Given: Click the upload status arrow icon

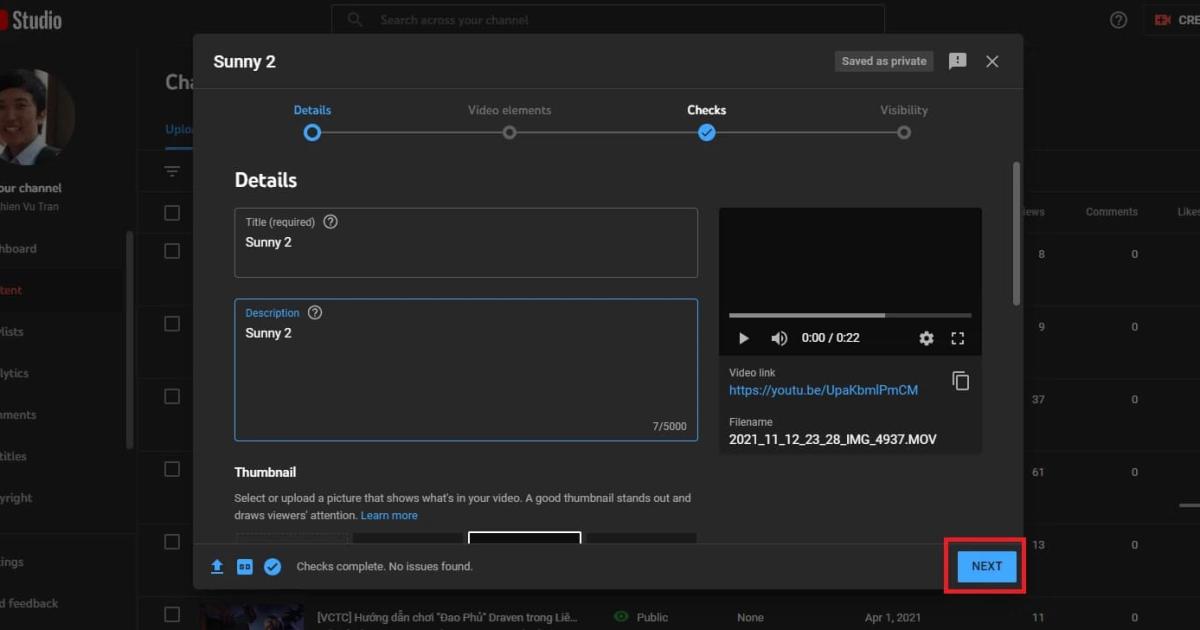Looking at the screenshot, I should [217, 566].
